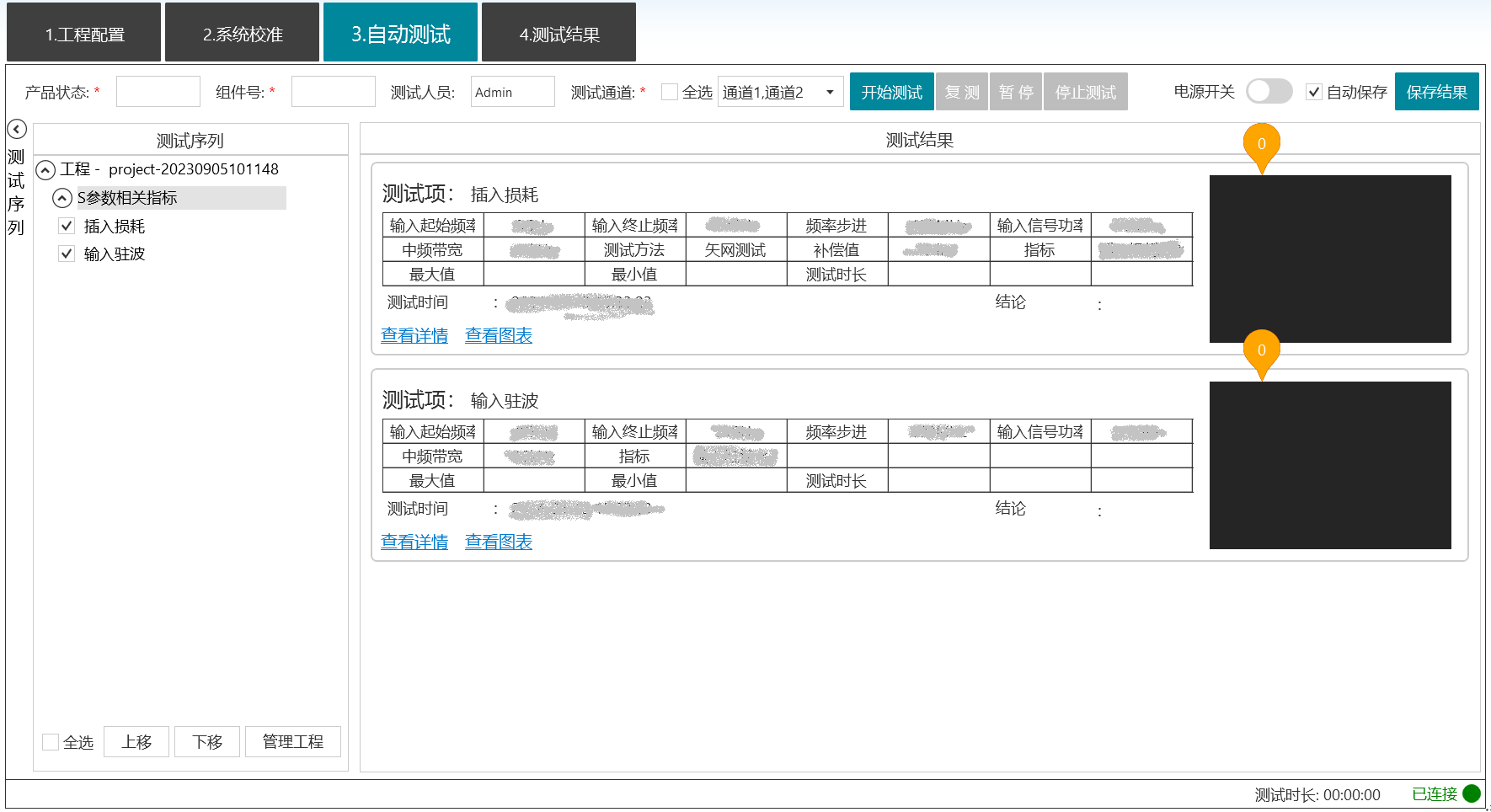Click the 停止测试 button
Viewport: 1491px width, 812px height.
coord(1086,92)
